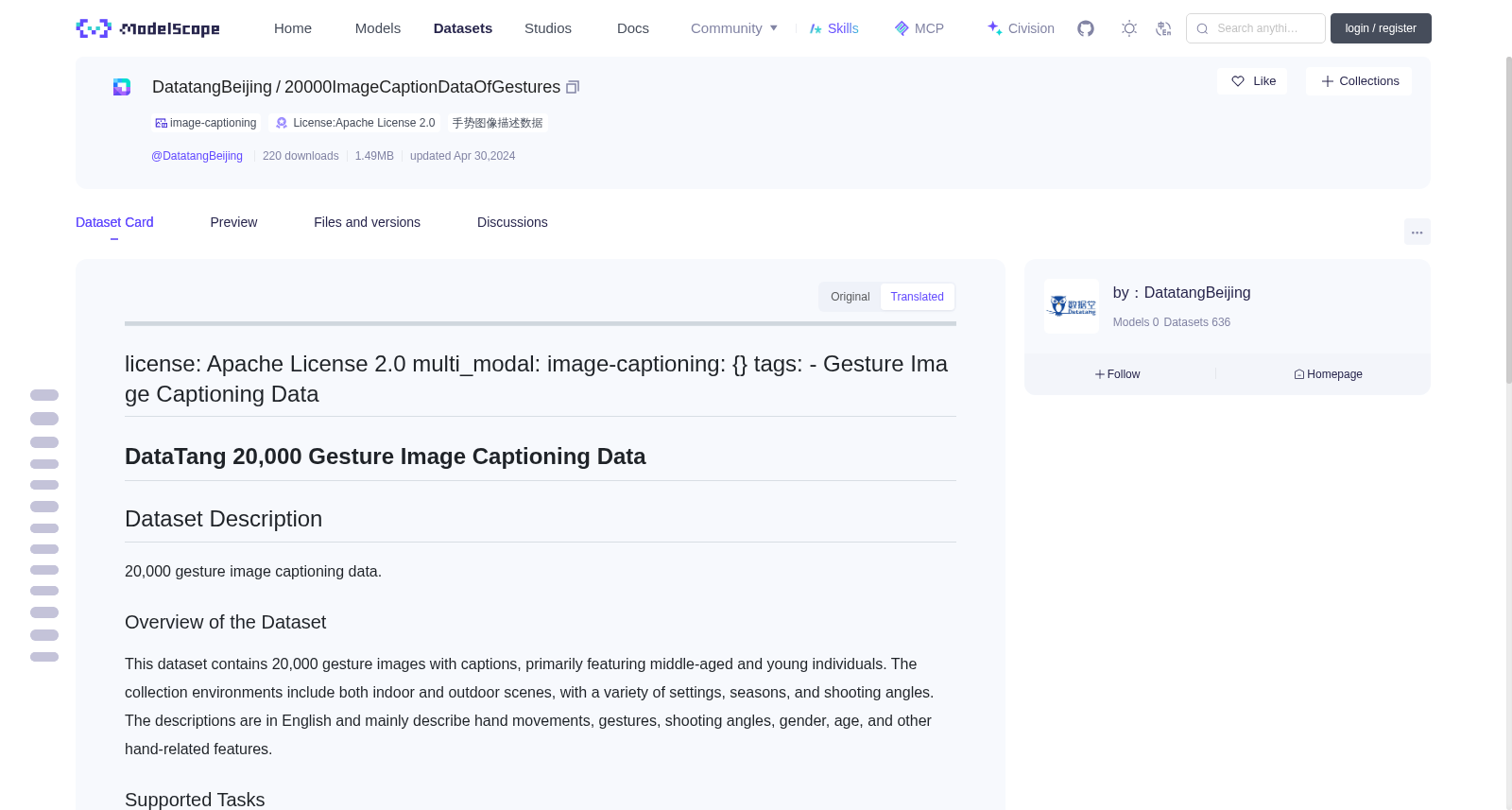Expand the Community dropdown menu
The image size is (1512, 810).
point(734,28)
